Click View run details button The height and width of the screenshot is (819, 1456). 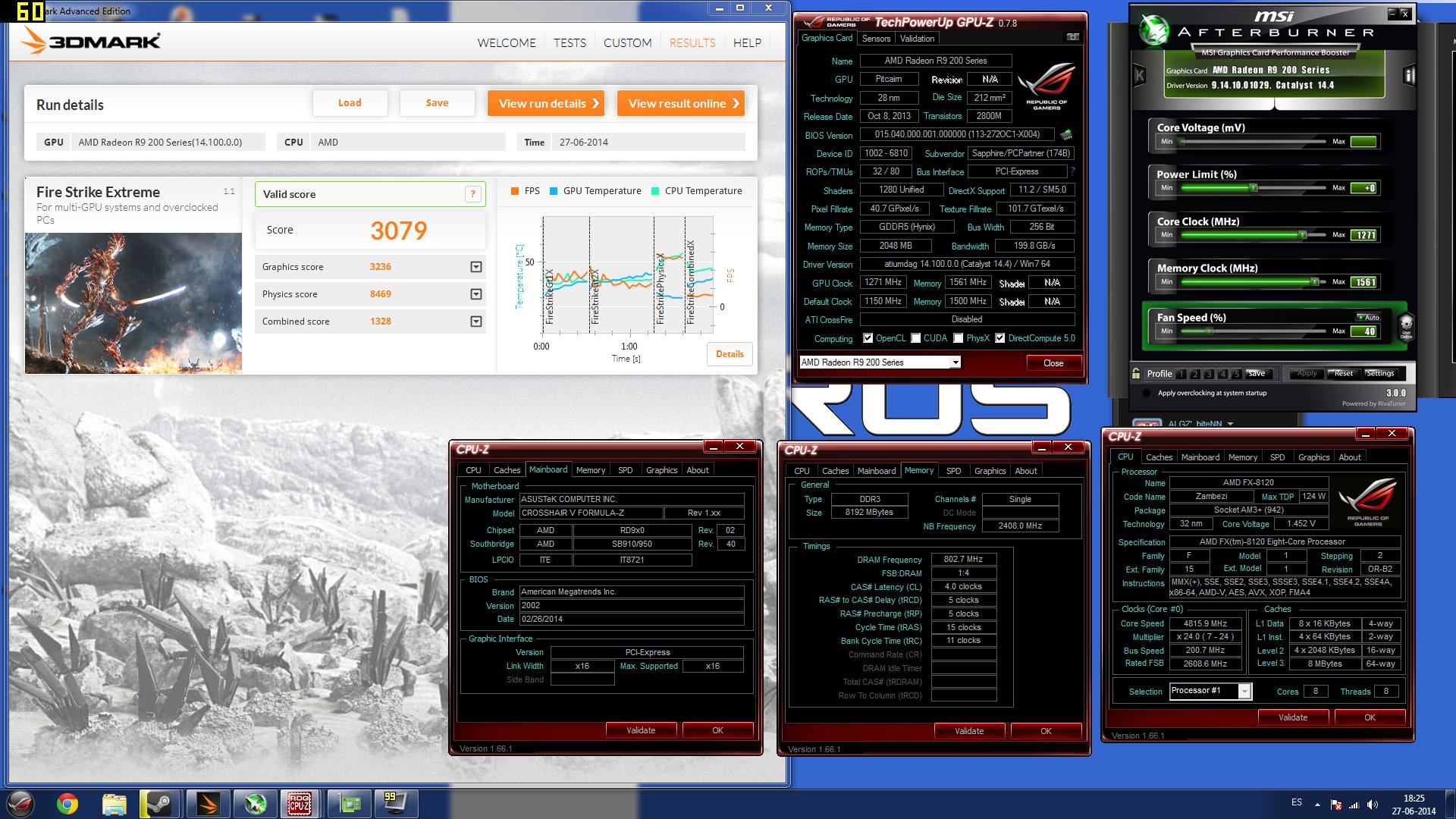pyautogui.click(x=546, y=104)
